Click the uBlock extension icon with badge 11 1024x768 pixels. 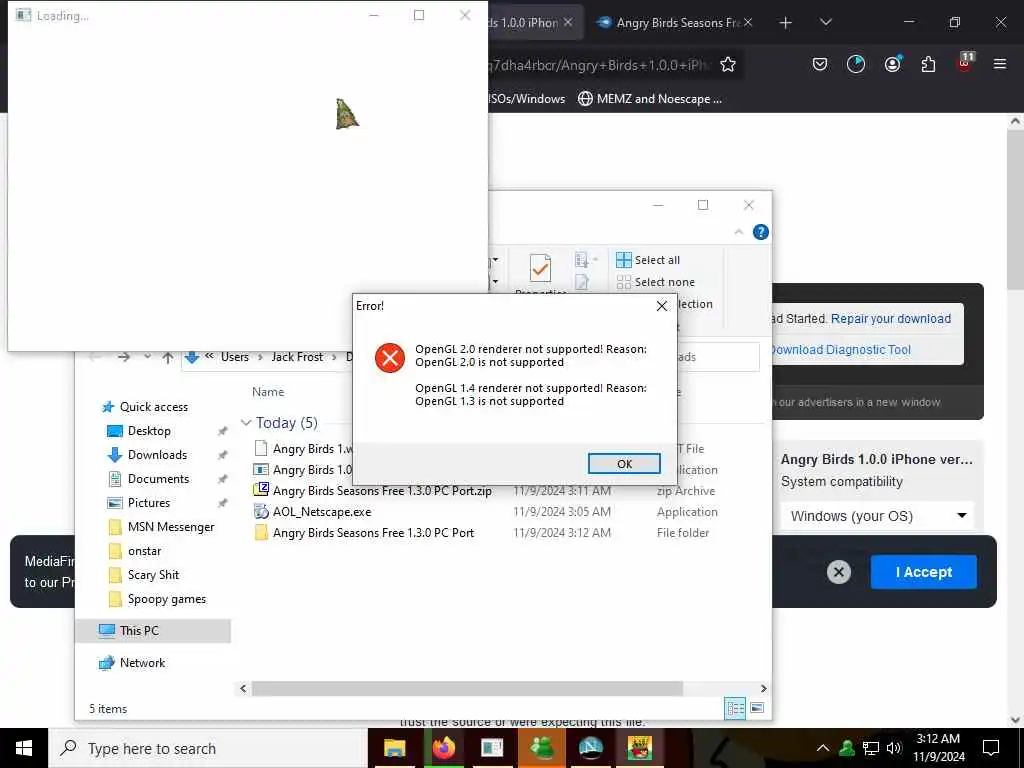tap(965, 63)
